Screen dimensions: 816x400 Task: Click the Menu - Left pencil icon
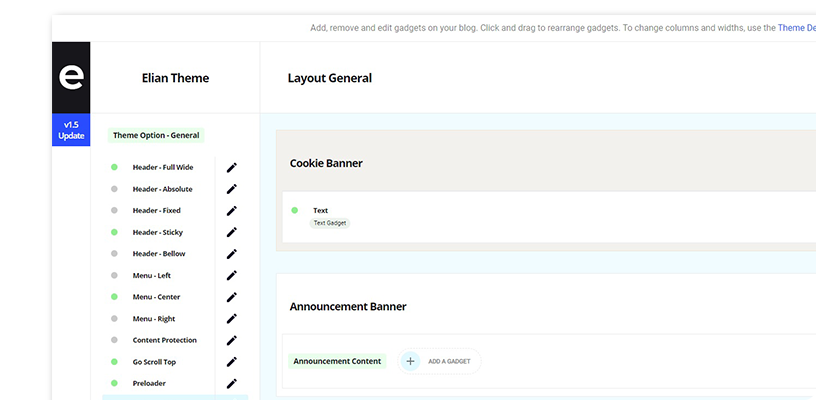click(232, 276)
